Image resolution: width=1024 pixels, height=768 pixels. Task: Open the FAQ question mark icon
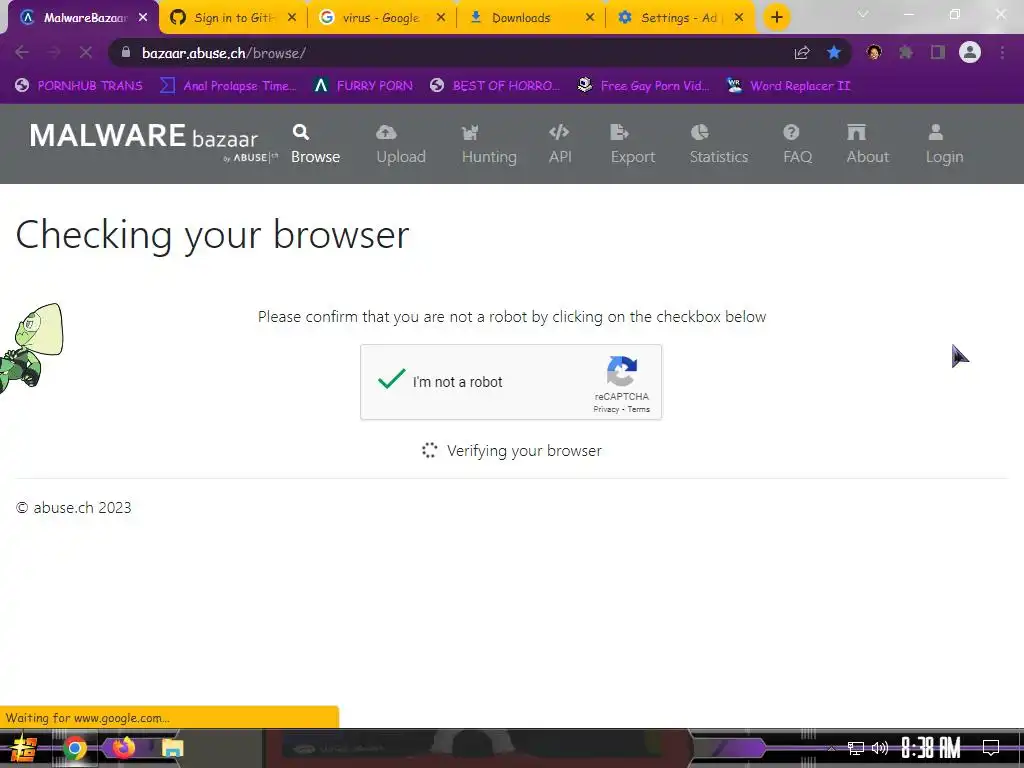(791, 133)
